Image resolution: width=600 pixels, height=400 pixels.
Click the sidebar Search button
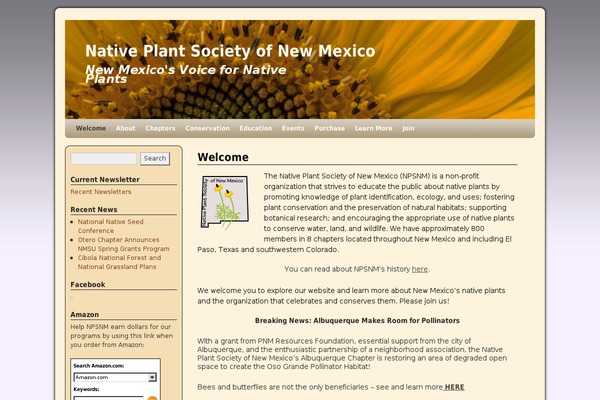[155, 158]
